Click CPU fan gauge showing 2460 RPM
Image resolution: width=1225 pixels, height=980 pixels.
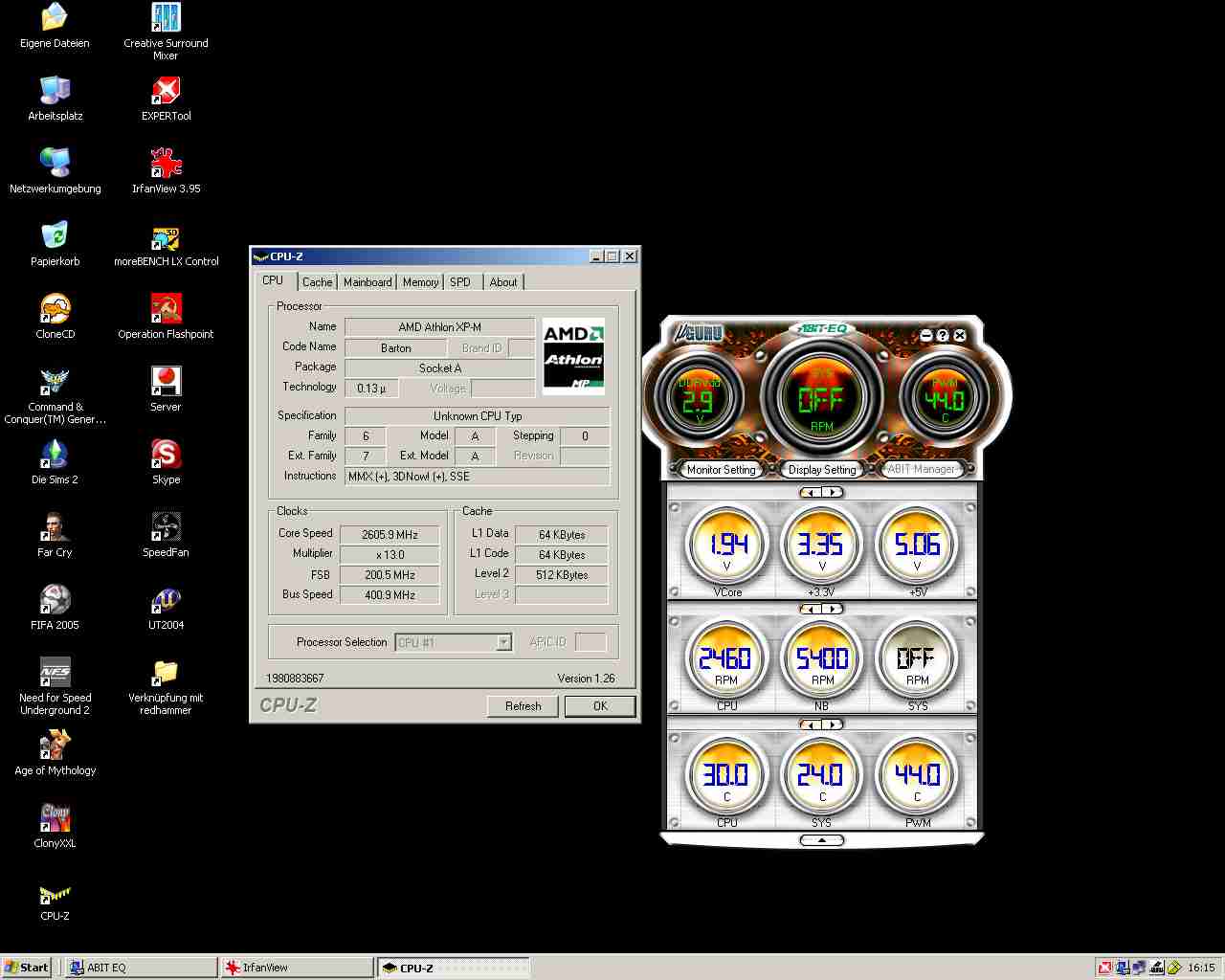(726, 658)
